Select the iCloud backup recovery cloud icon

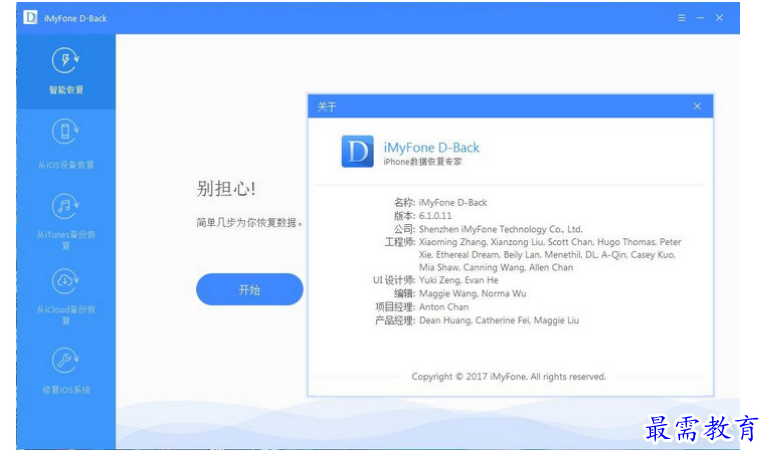click(65, 281)
